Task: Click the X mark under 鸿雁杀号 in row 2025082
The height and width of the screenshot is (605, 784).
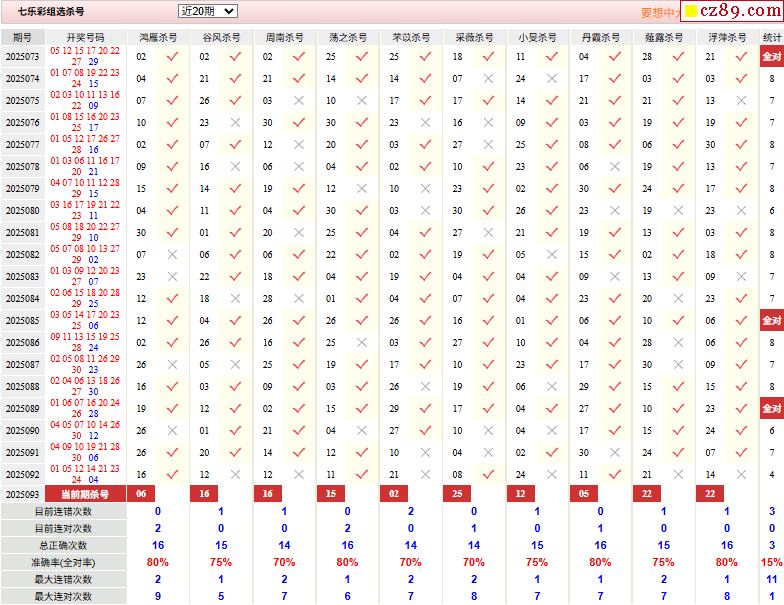Action: pos(172,254)
